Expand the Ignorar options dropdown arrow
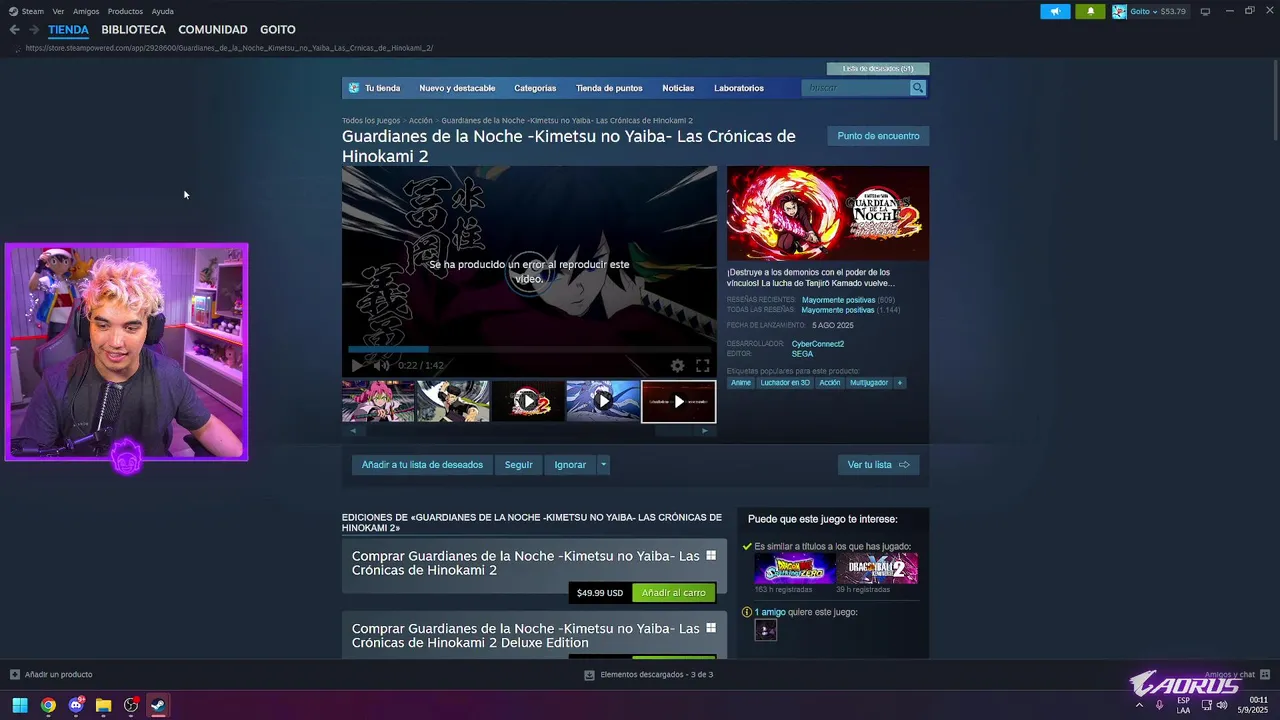This screenshot has height=720, width=1280. [x=603, y=465]
